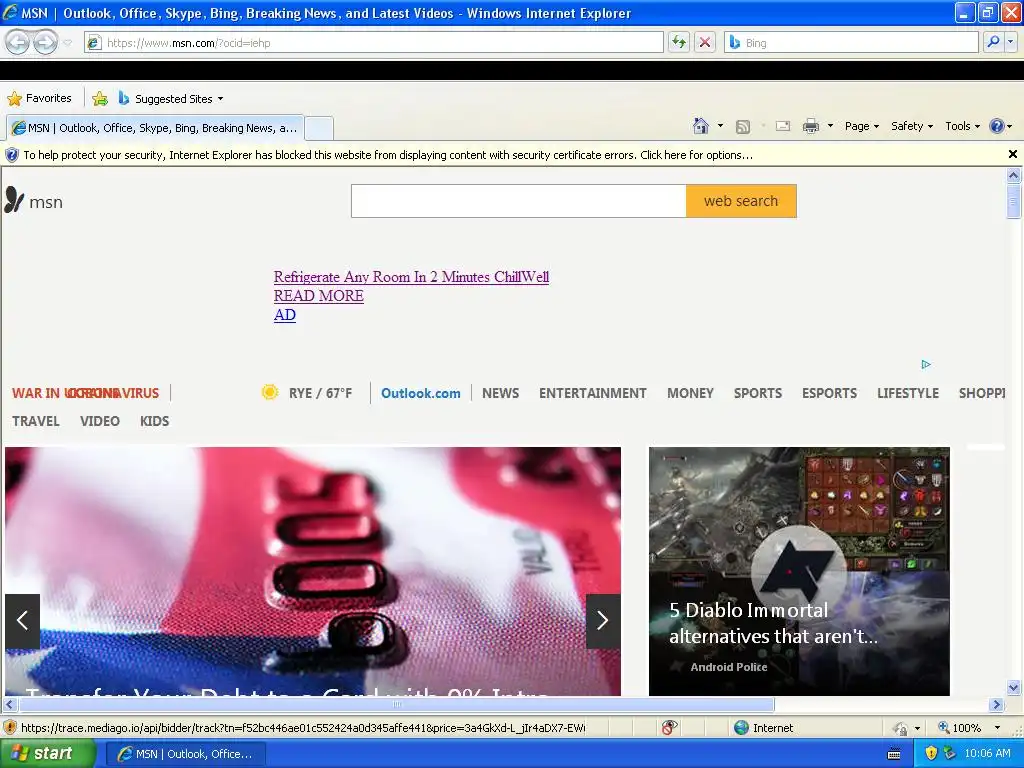Open the MONEY section
This screenshot has height=768, width=1024.
[x=690, y=393]
